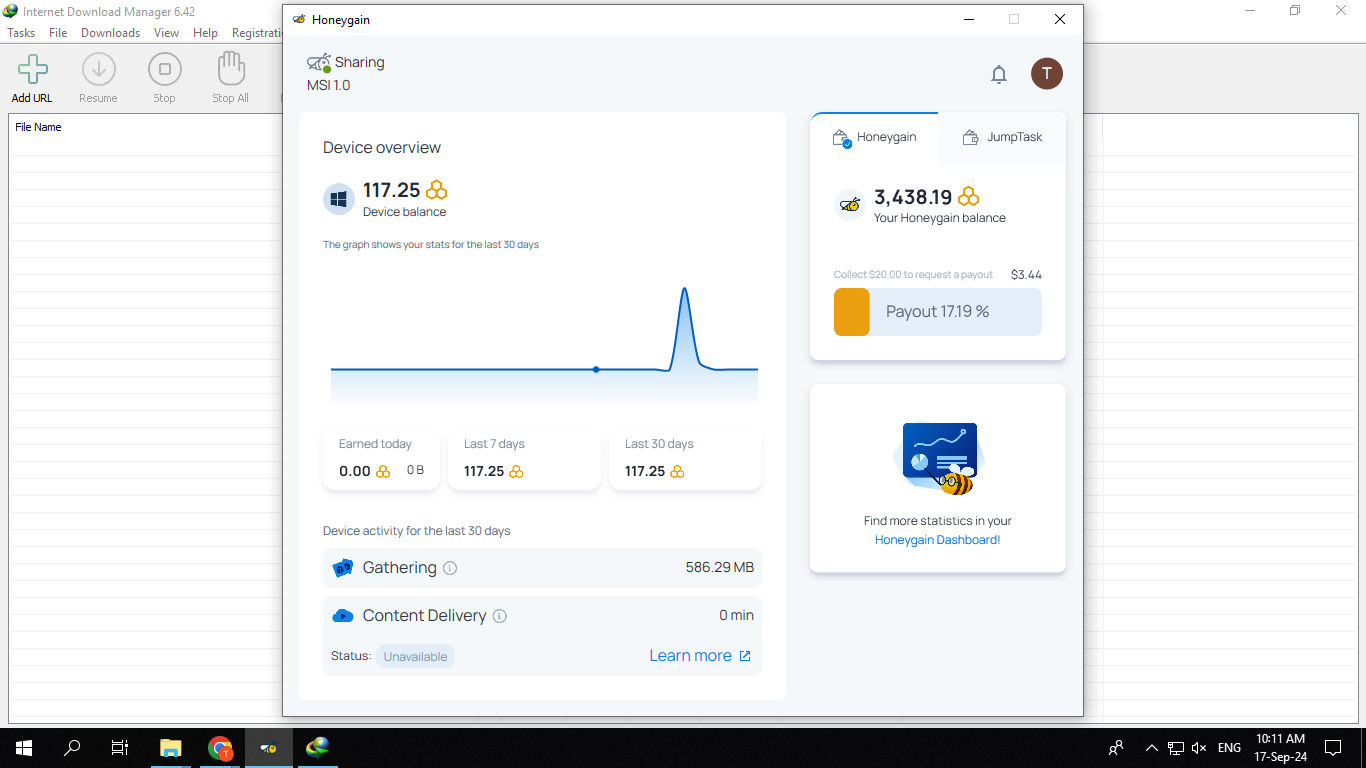Click the Honeygain taskbar icon
The height and width of the screenshot is (768, 1366).
(x=269, y=748)
